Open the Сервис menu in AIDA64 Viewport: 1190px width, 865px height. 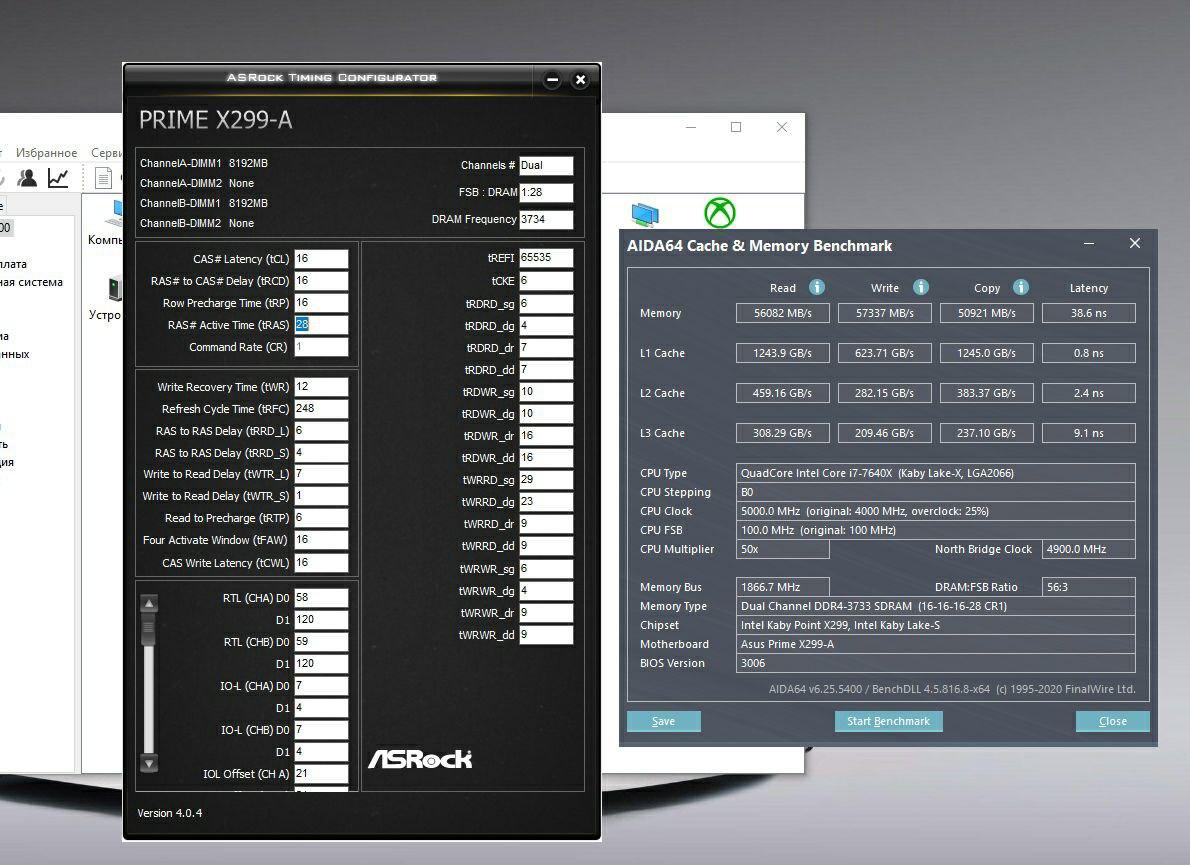point(106,153)
